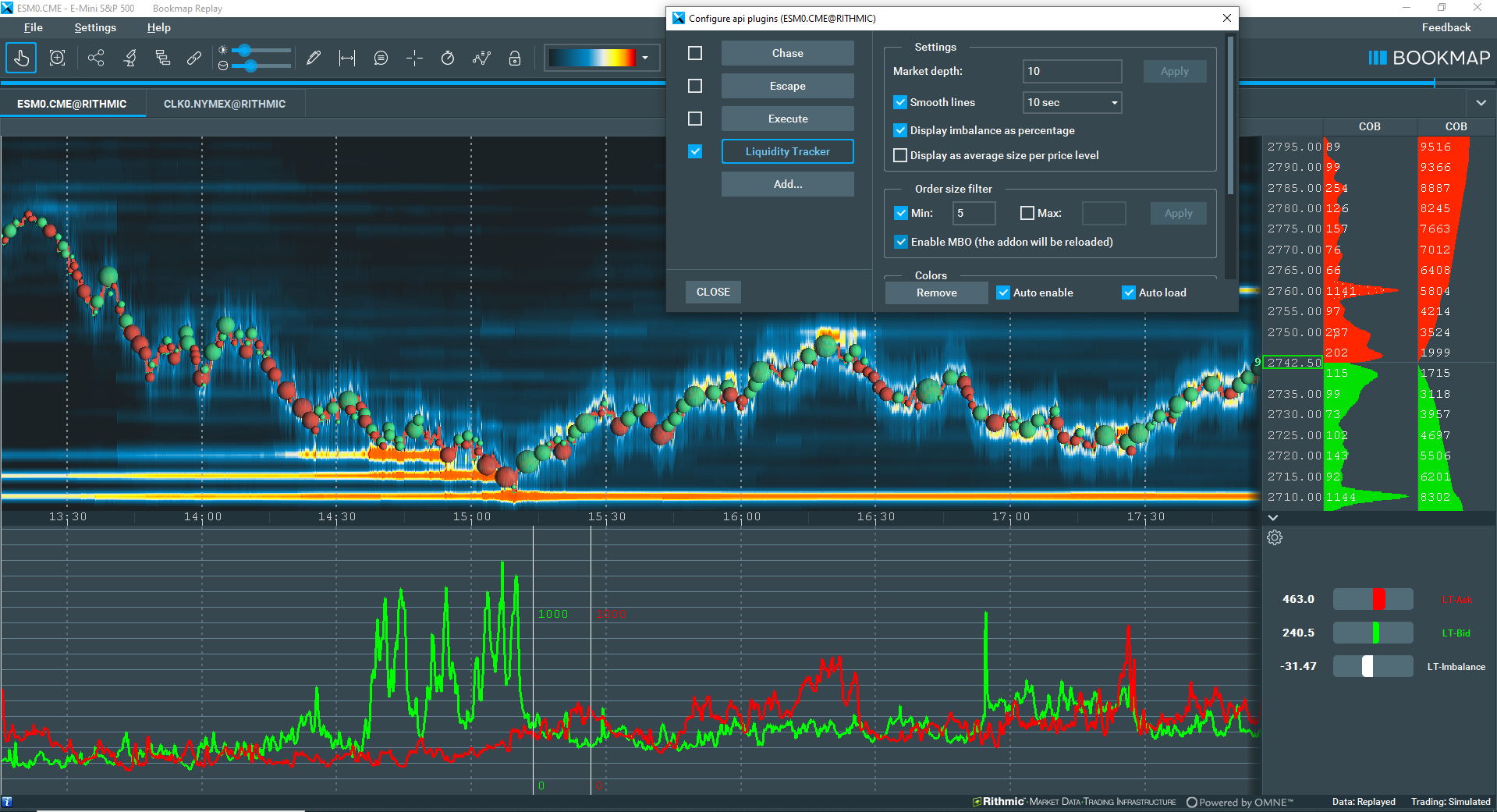Select the hand pointer tool
1497x812 pixels.
pos(21,58)
